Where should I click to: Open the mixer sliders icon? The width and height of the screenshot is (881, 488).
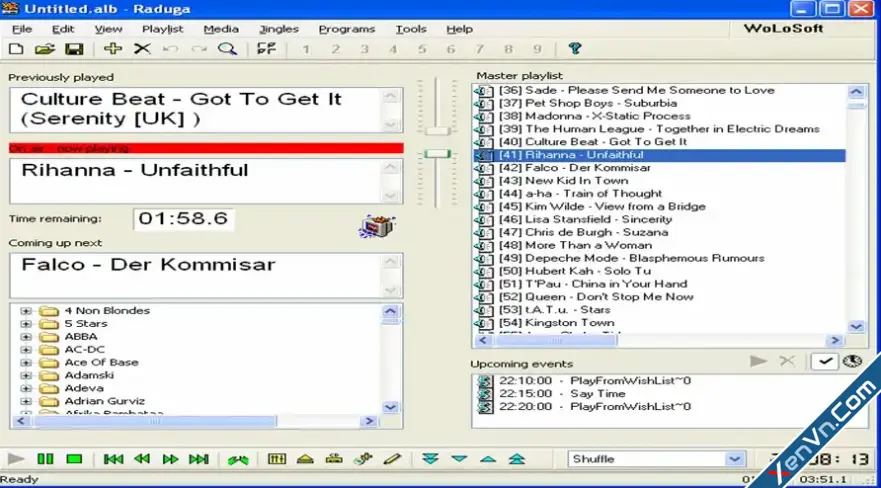pyautogui.click(x=276, y=459)
